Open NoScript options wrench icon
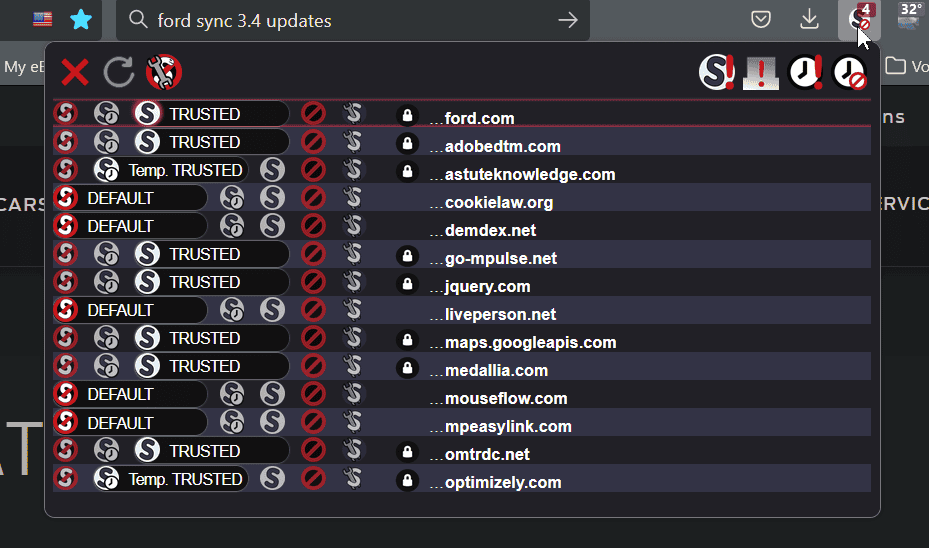Screen dimensions: 929x548 coord(164,72)
